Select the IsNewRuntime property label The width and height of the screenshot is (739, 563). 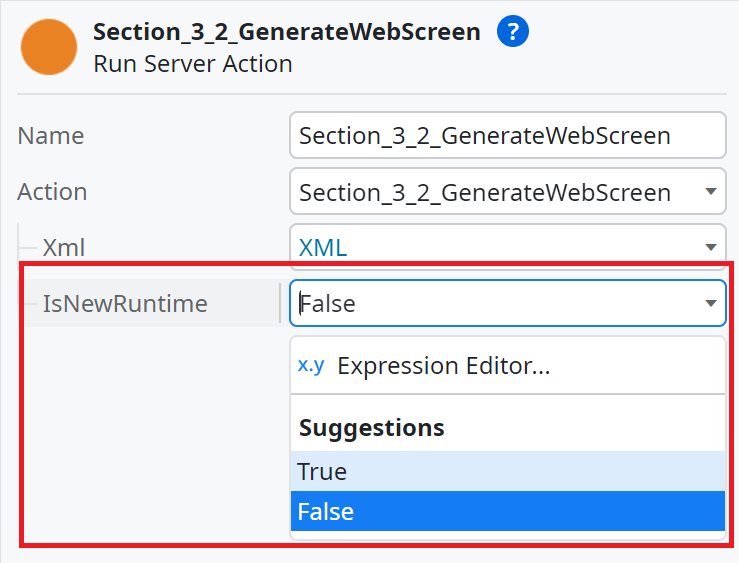tap(125, 304)
